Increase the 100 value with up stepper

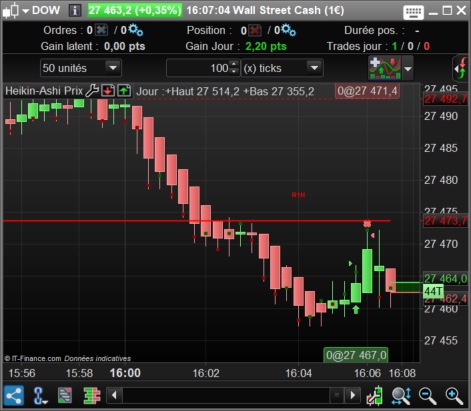(235, 64)
